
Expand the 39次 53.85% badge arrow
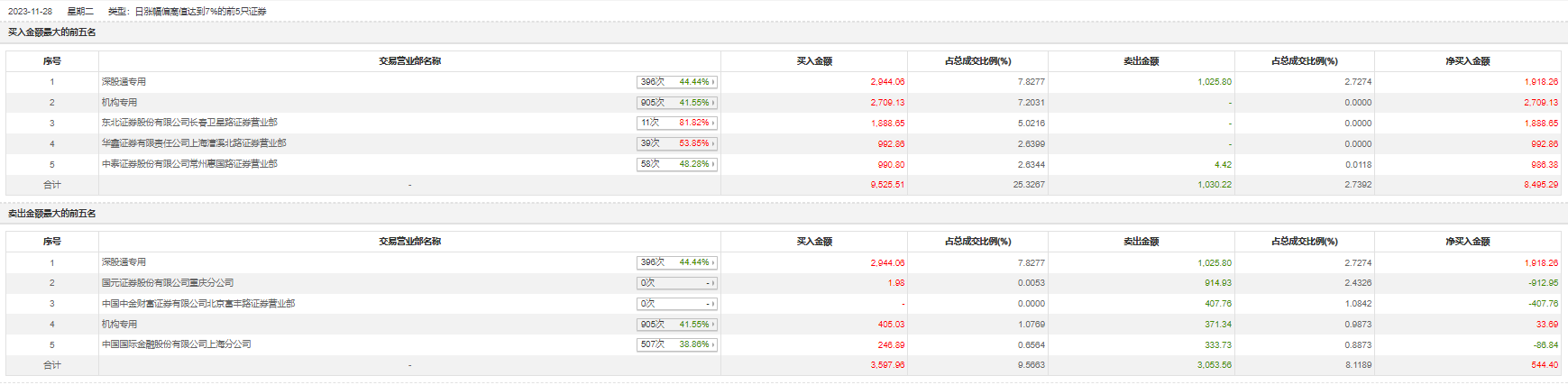[x=713, y=143]
